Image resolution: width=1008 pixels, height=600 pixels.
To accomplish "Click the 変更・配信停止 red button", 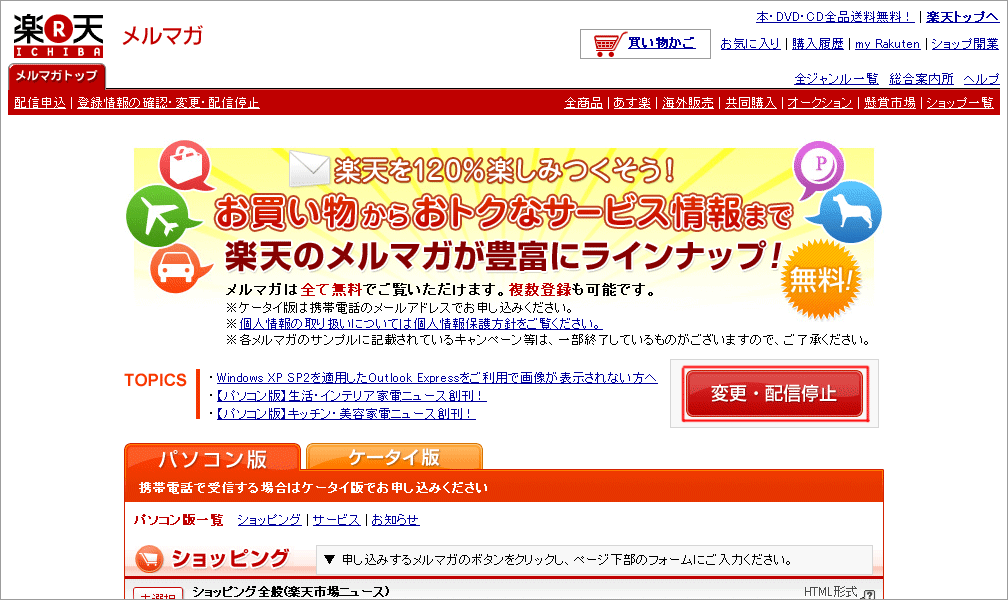I will 775,394.
